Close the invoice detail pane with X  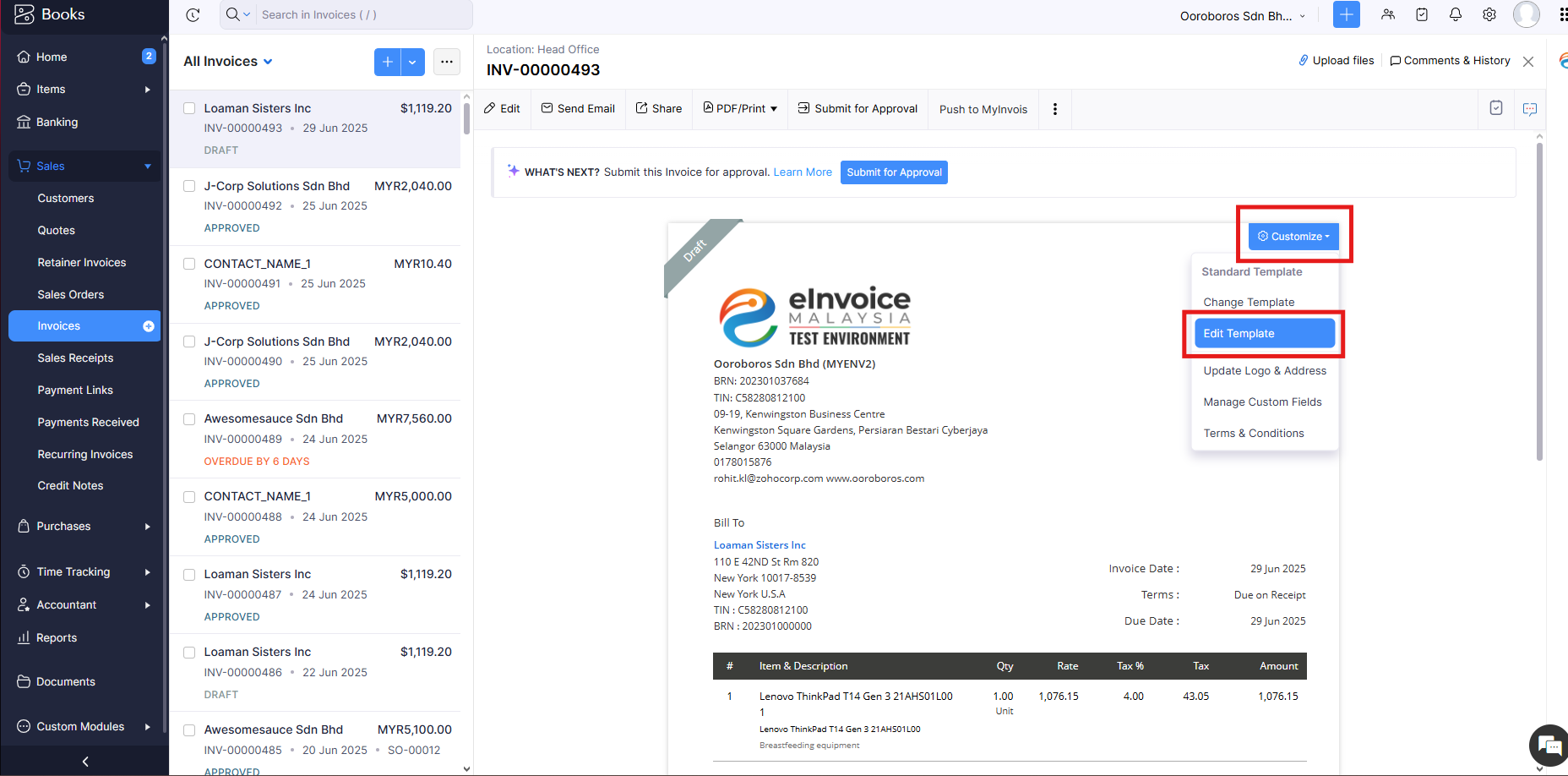tap(1528, 62)
